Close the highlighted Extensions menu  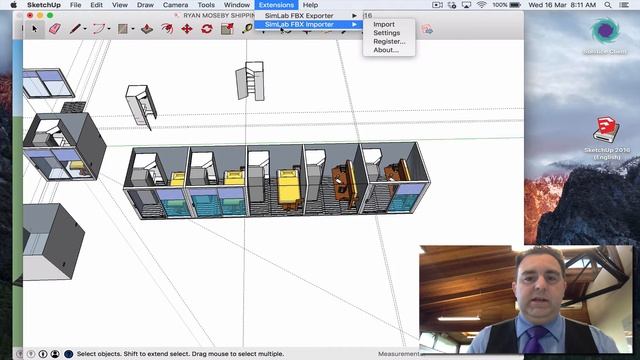pyautogui.click(x=276, y=5)
